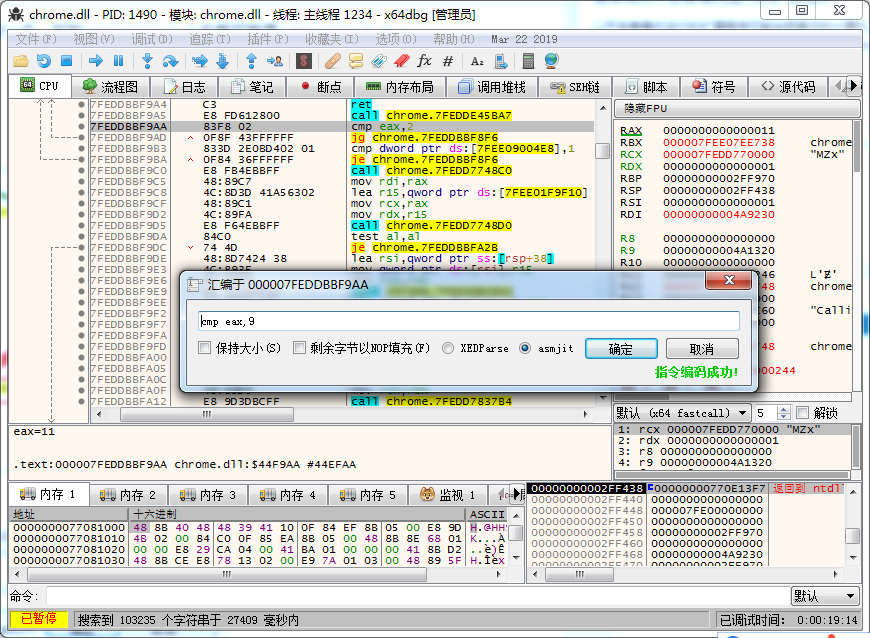This screenshot has height=638, width=870.
Task: Switch to the 调用堆栈 tab
Action: coord(492,87)
